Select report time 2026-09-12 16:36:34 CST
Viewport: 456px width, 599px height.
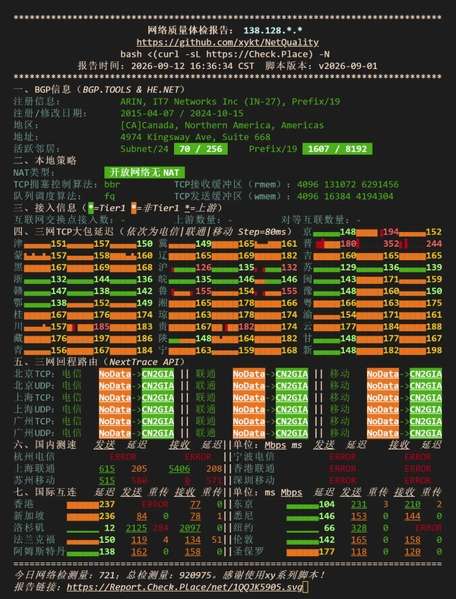point(192,66)
